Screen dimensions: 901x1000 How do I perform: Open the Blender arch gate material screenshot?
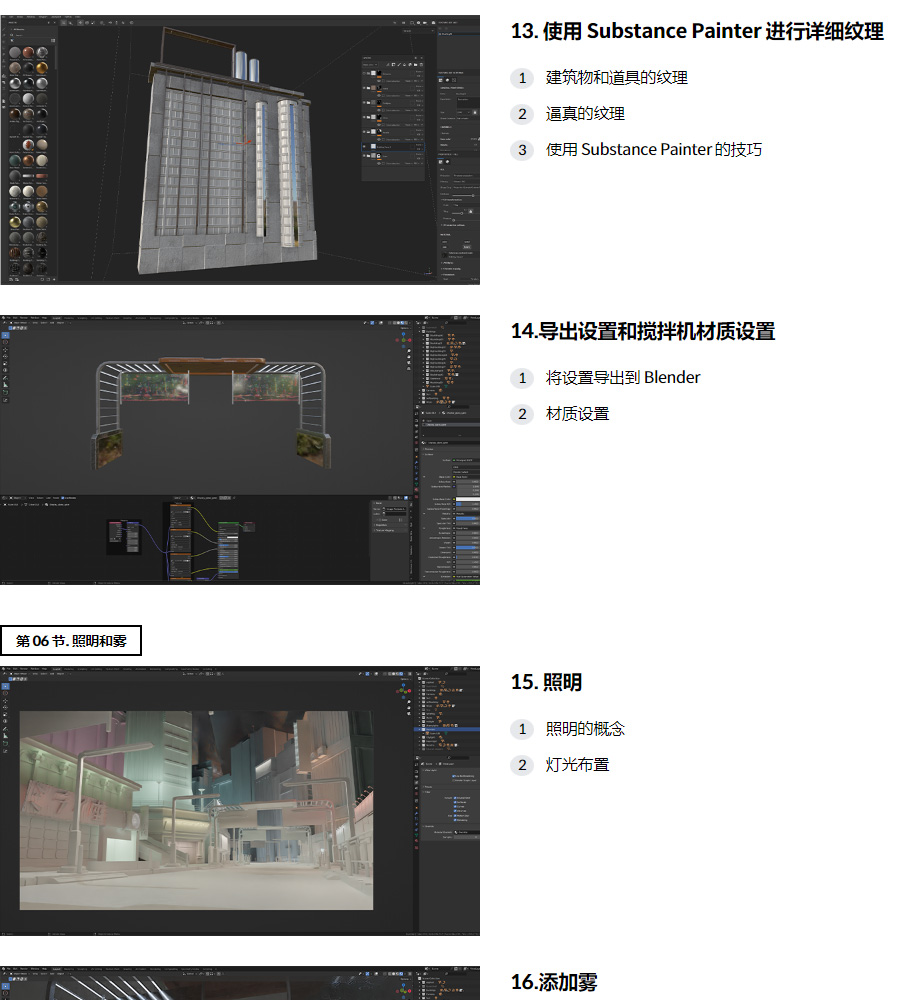click(240, 450)
